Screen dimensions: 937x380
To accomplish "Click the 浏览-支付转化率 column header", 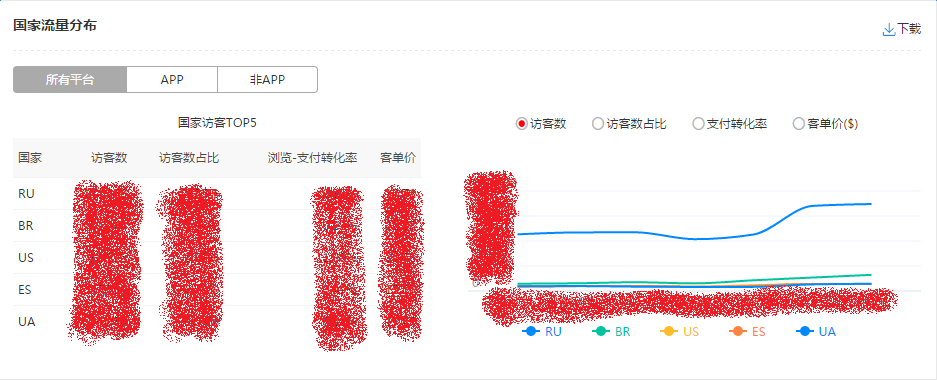I will (x=313, y=158).
